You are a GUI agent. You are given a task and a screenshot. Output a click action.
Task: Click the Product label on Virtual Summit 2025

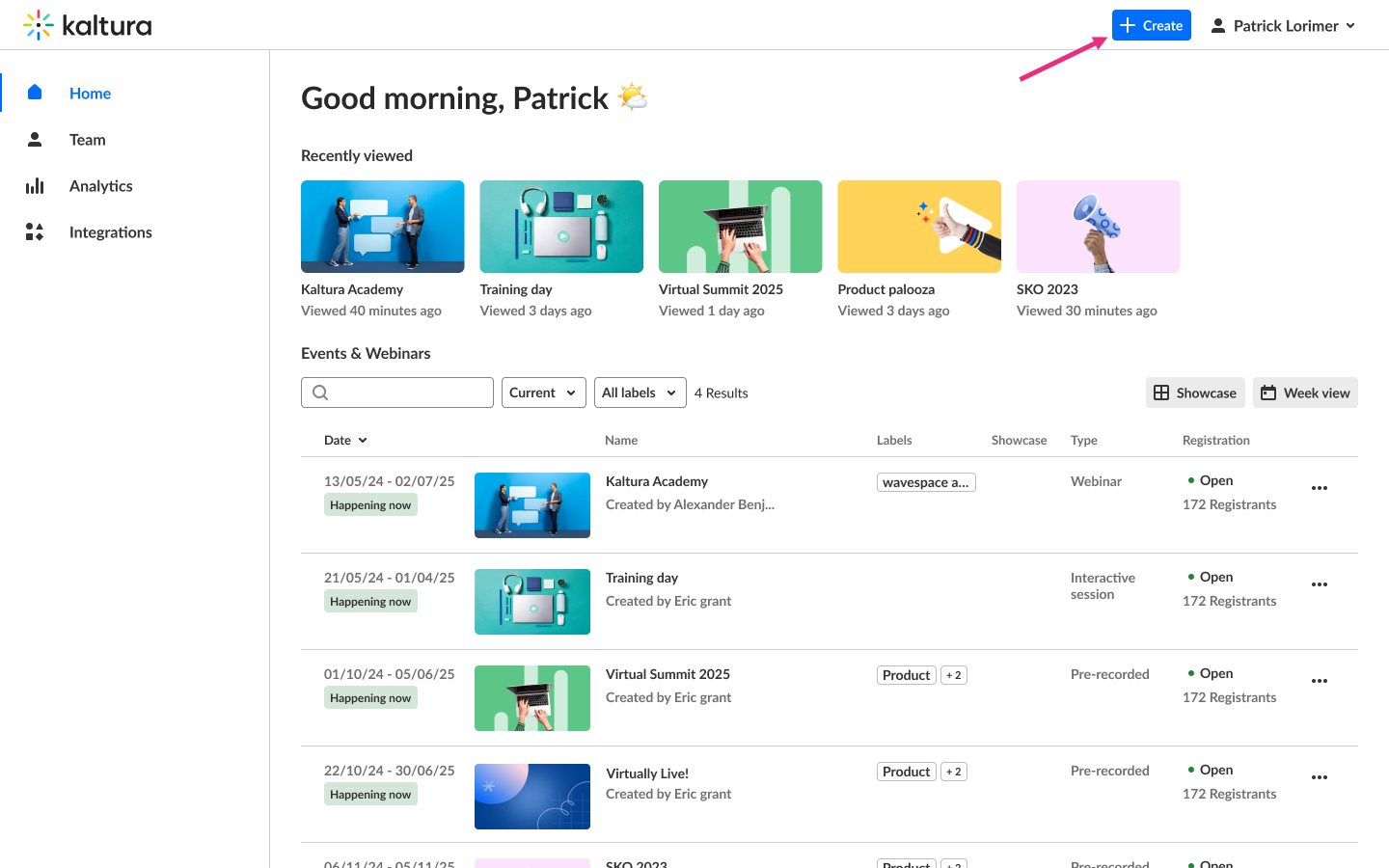point(907,675)
